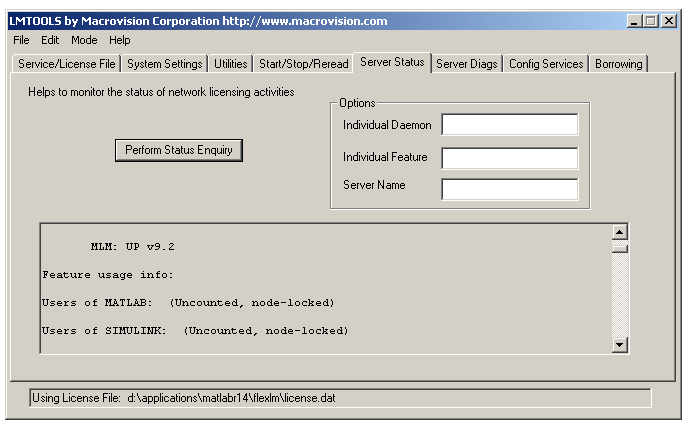Minimize the LMTOOLS window
691x426 pixels.
click(634, 21)
